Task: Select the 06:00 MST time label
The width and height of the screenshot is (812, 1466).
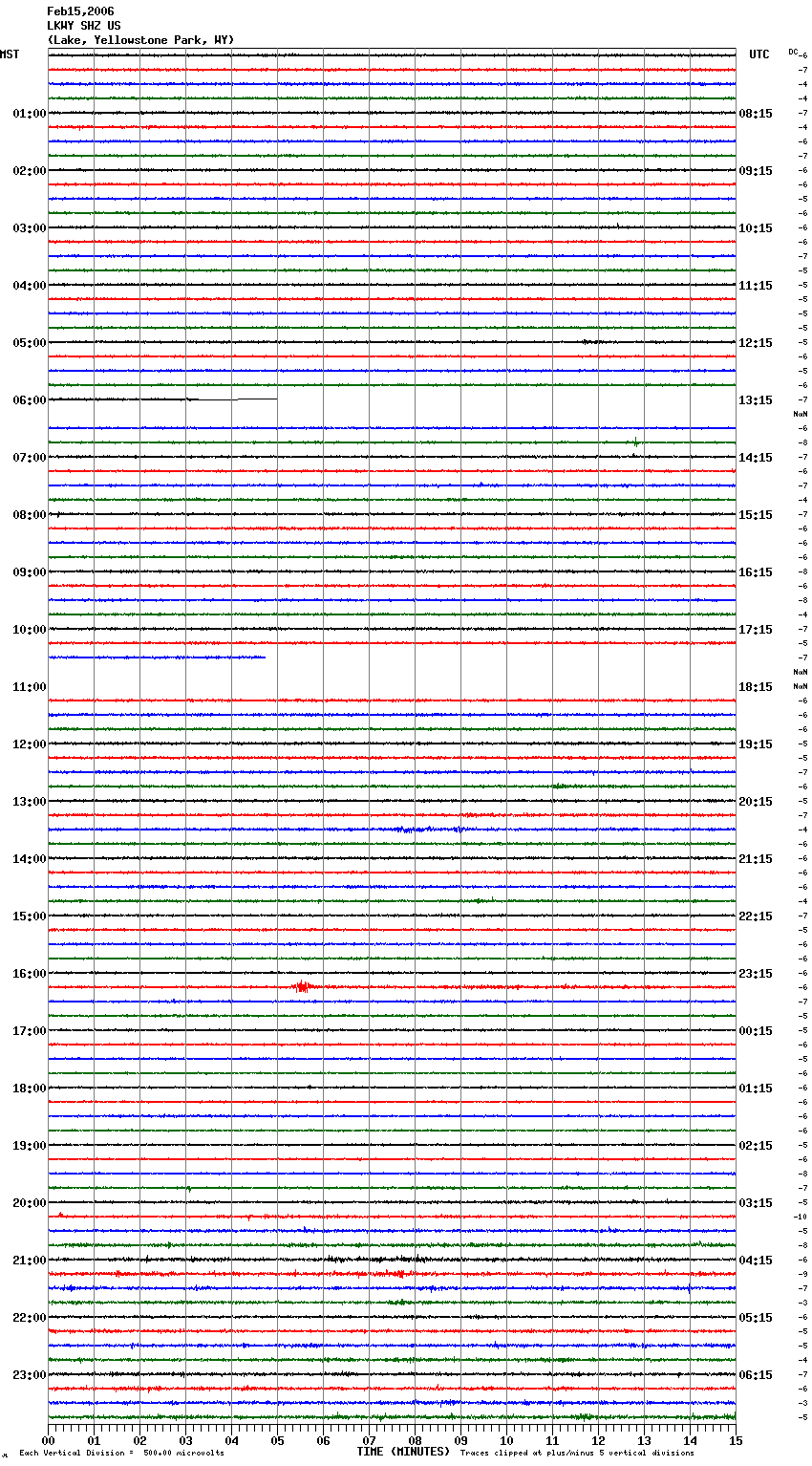Action: [30, 400]
